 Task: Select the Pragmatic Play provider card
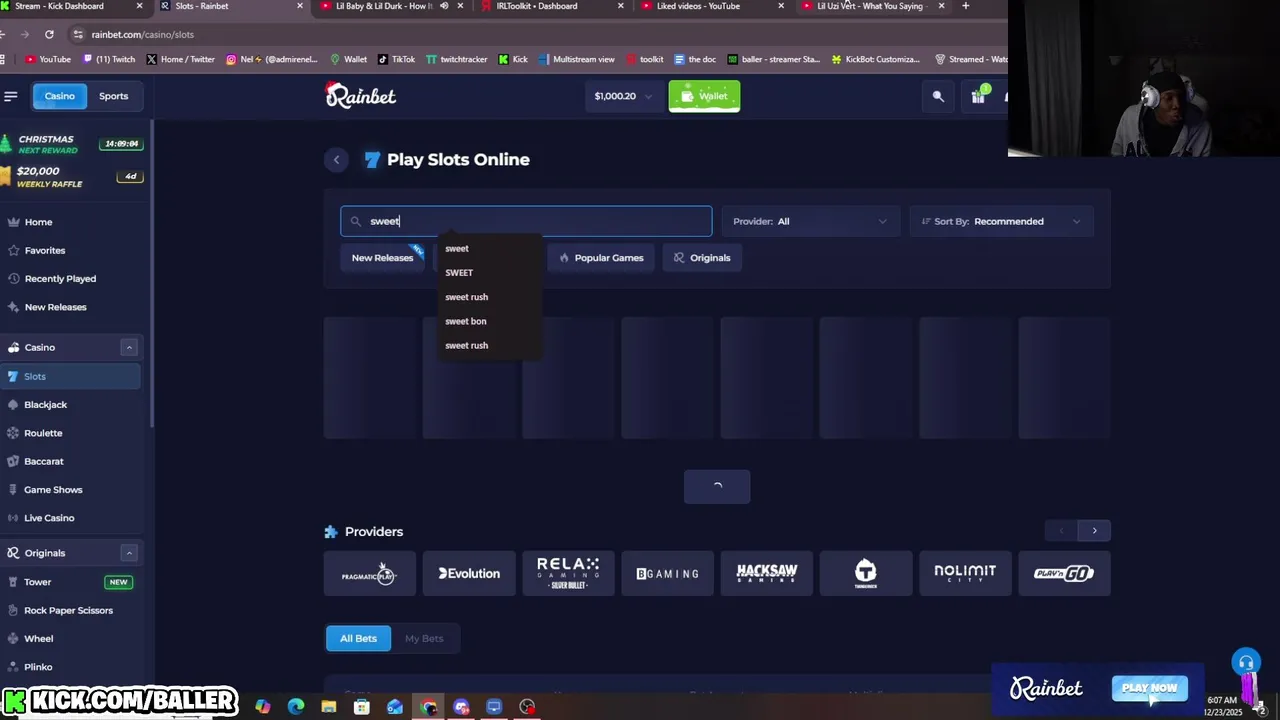pos(369,574)
